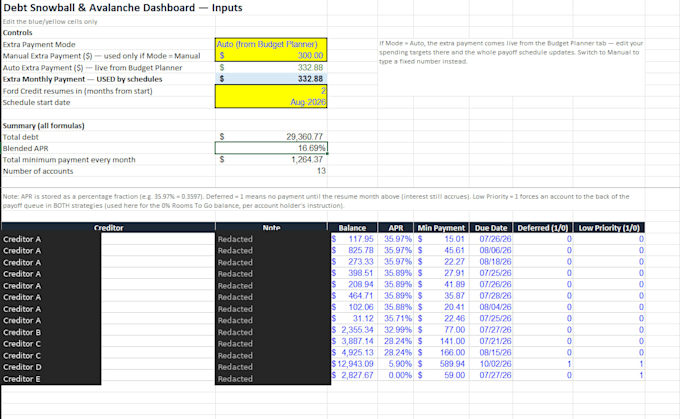Select the Number of accounts value 13
The height and width of the screenshot is (419, 680).
[271, 171]
